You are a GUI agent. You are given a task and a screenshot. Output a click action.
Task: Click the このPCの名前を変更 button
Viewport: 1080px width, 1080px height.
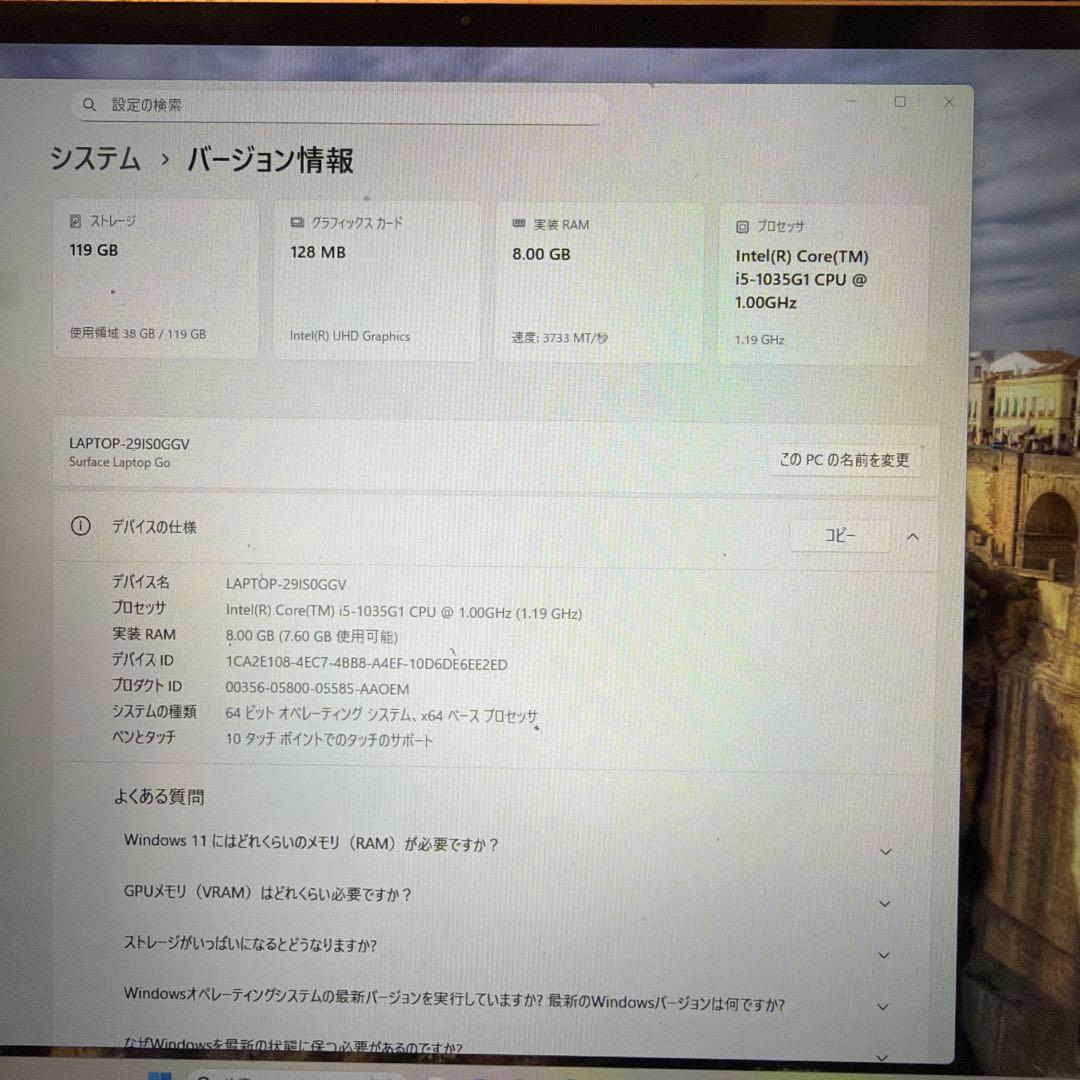click(843, 460)
